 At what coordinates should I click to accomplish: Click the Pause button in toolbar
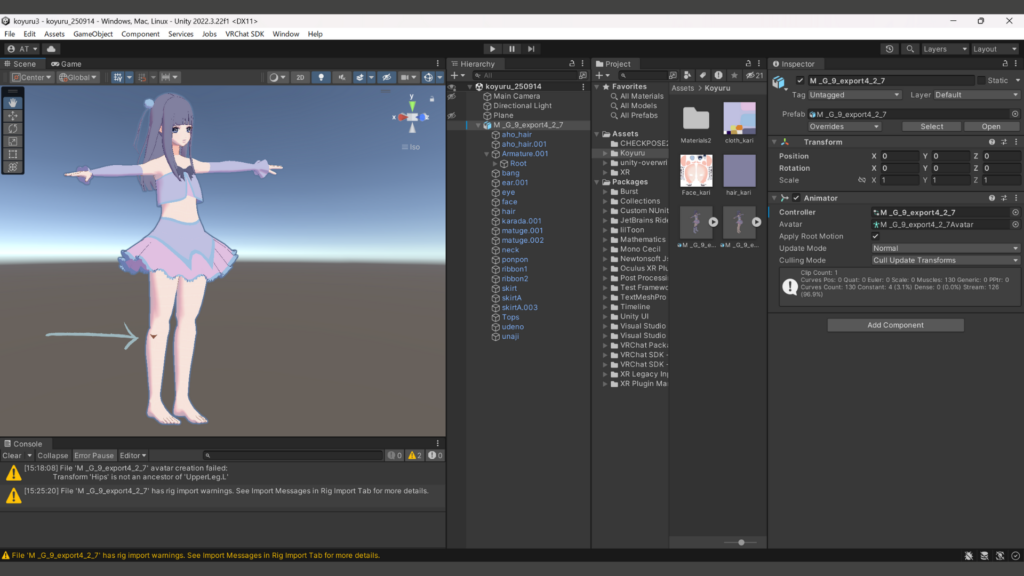coord(512,49)
